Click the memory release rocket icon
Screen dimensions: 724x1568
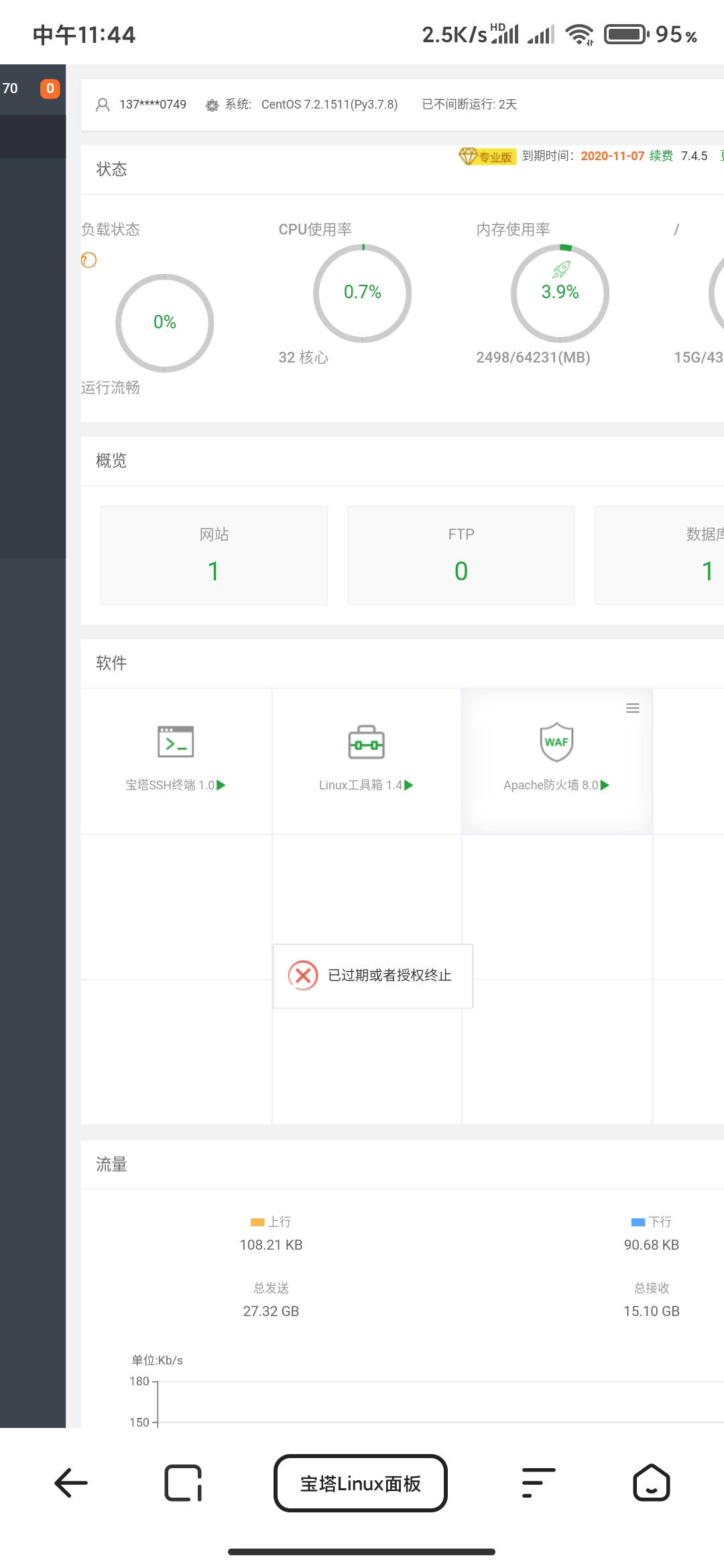click(x=561, y=269)
